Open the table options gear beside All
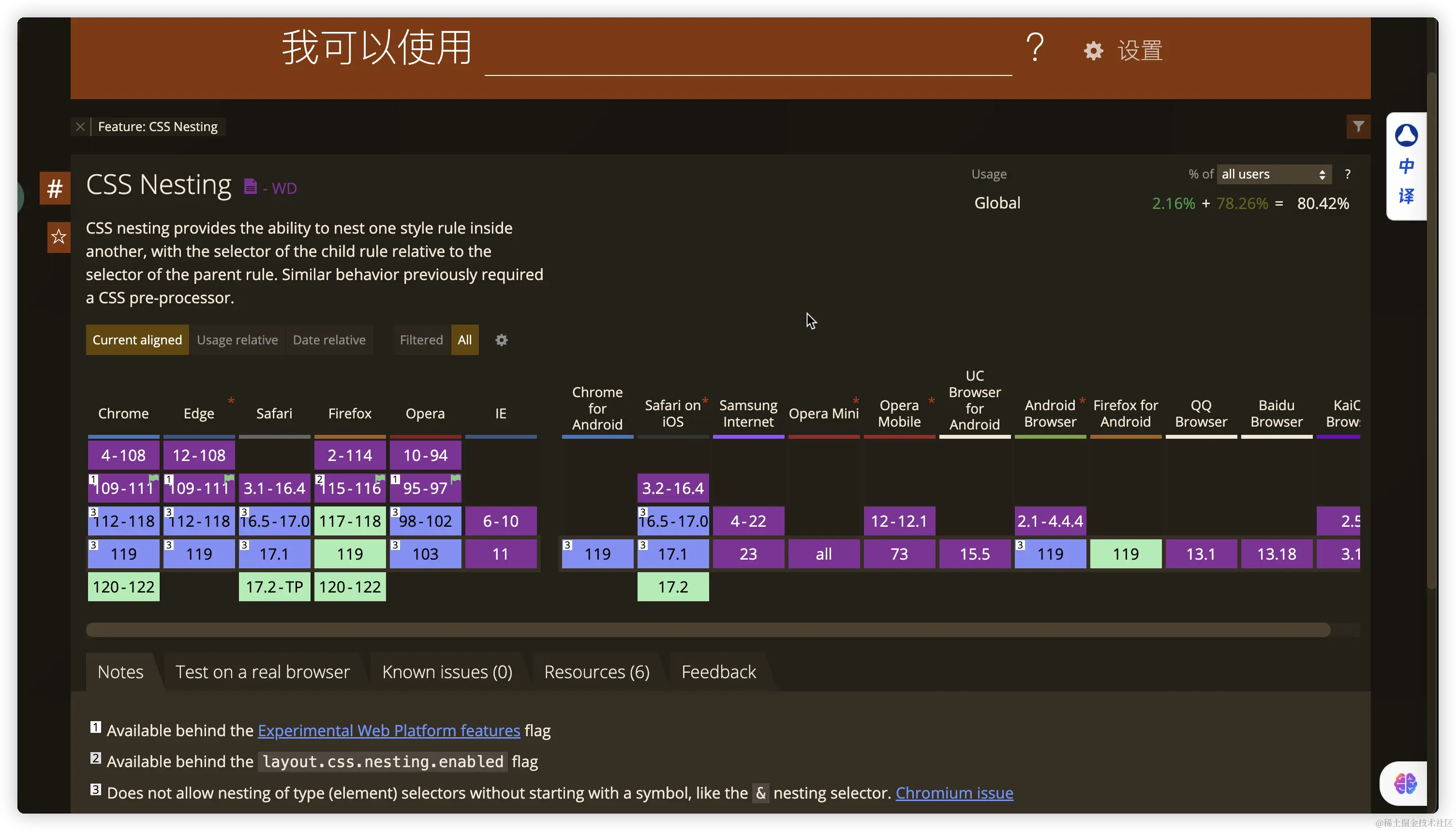This screenshot has width=1456, height=831. (x=501, y=340)
